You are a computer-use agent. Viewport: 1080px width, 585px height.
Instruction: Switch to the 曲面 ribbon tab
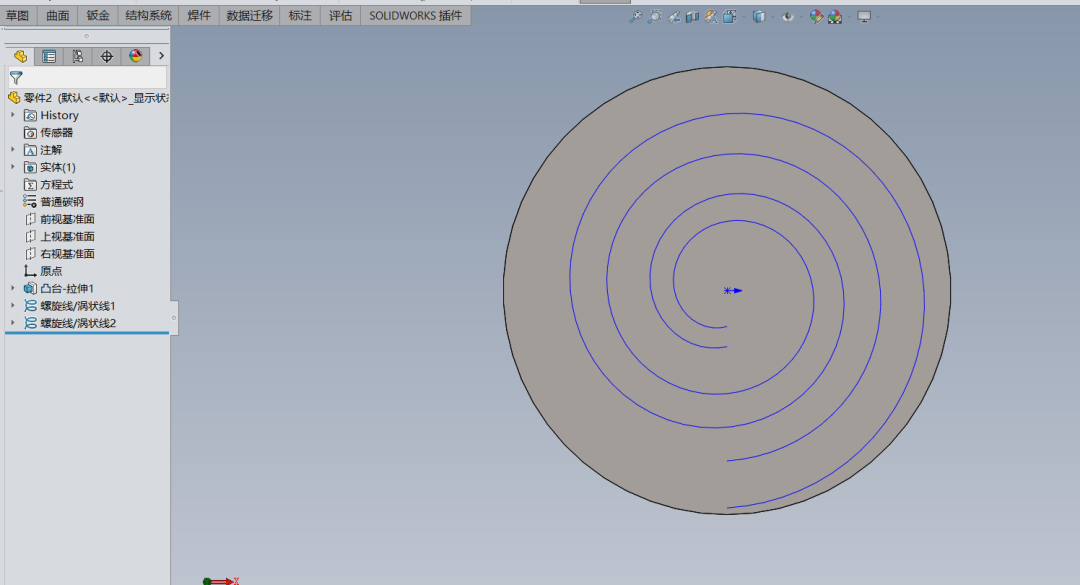(58, 16)
